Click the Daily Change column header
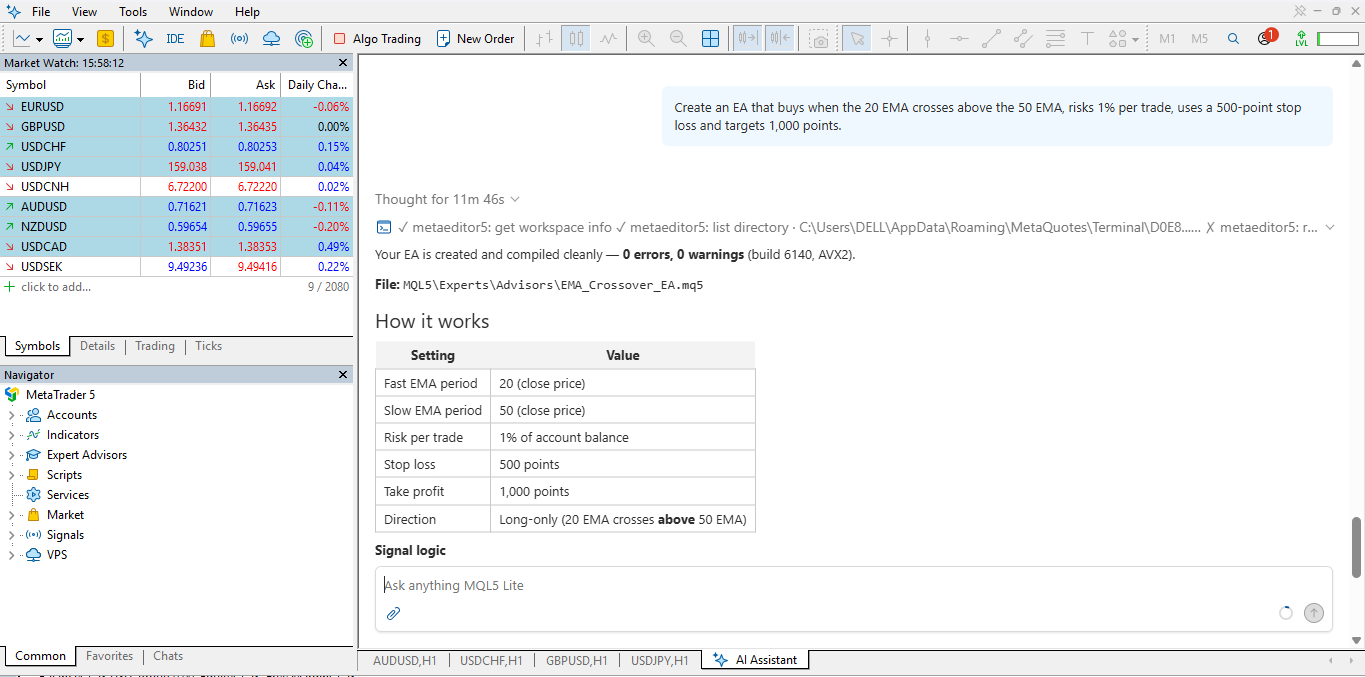1365x677 pixels. pos(317,85)
